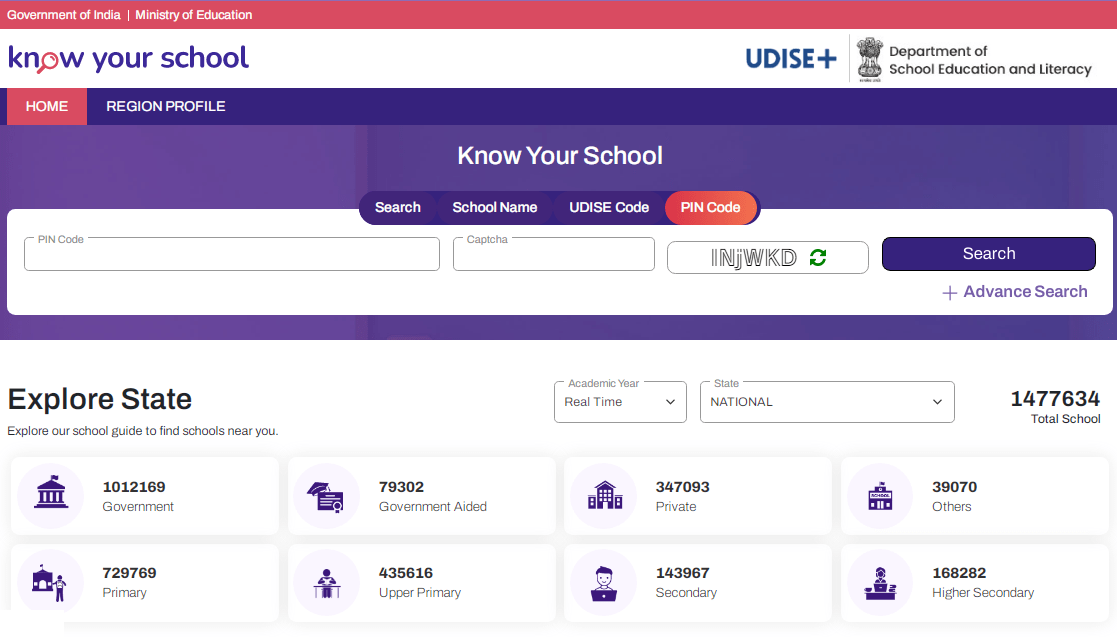
Task: Expand Advance Search options
Action: 1015,292
